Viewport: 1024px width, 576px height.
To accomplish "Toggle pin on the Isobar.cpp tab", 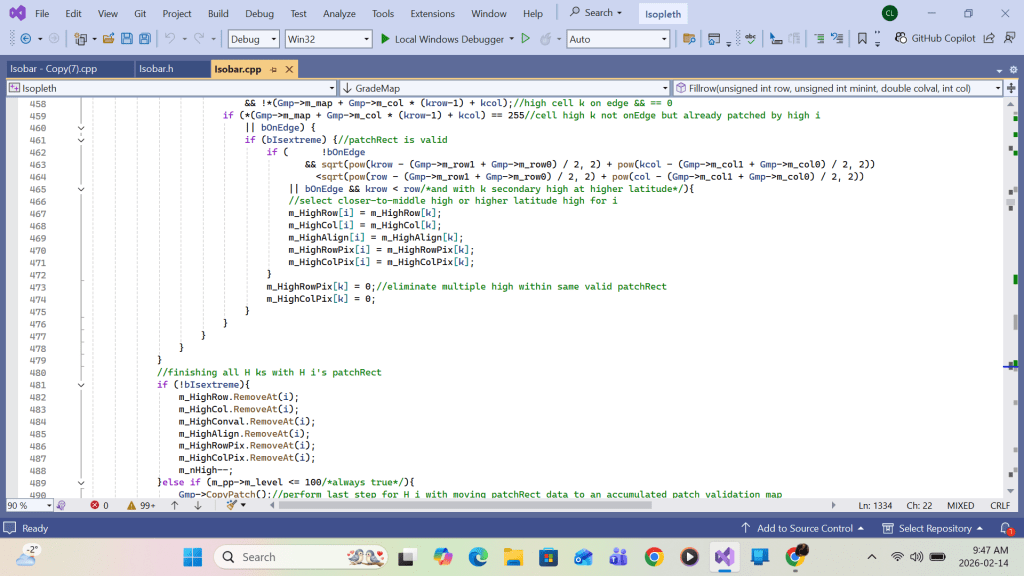I will (275, 69).
